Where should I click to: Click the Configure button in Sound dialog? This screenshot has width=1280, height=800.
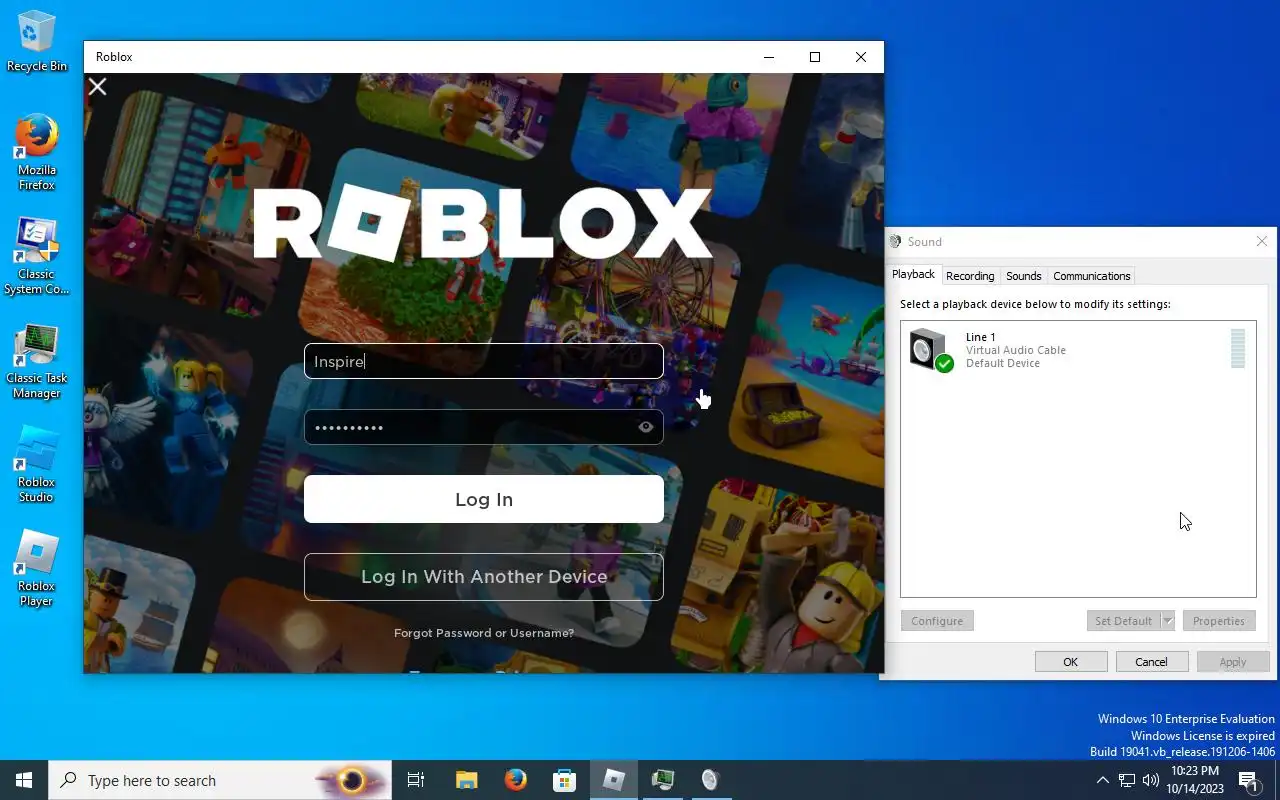(937, 621)
